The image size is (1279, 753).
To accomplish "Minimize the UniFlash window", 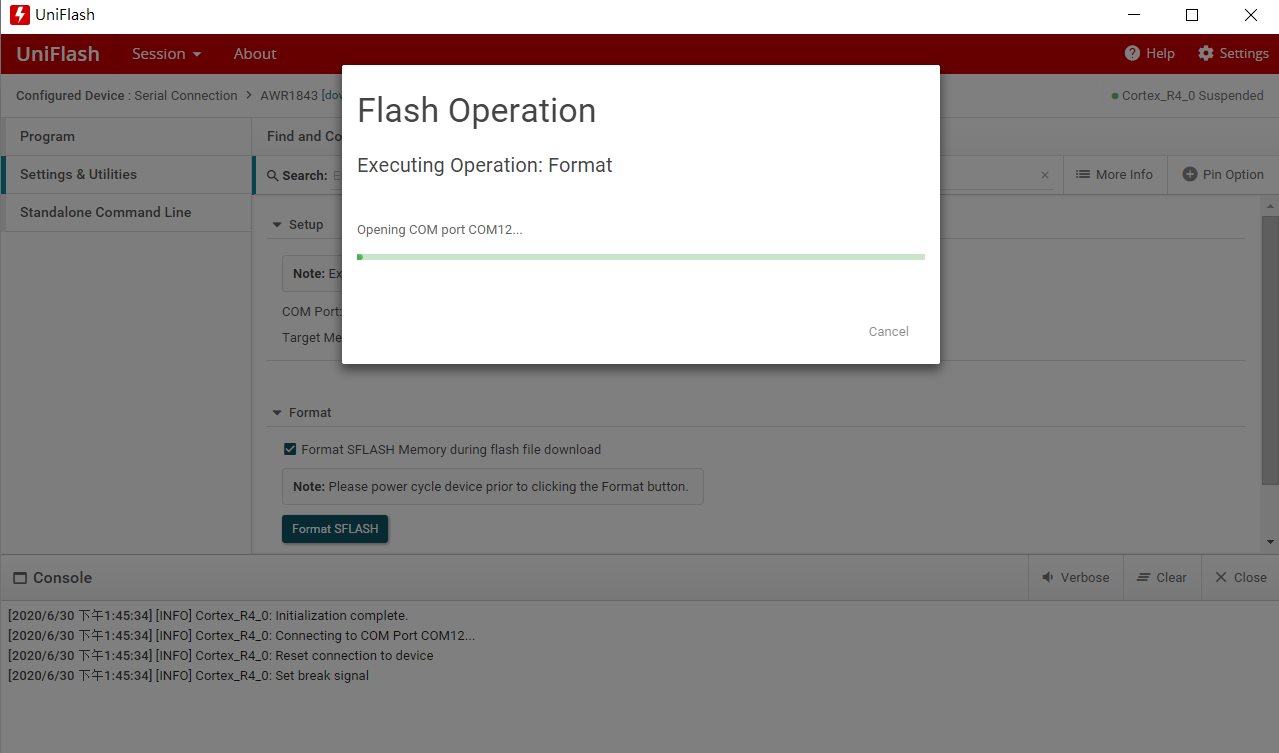I will 1133,15.
